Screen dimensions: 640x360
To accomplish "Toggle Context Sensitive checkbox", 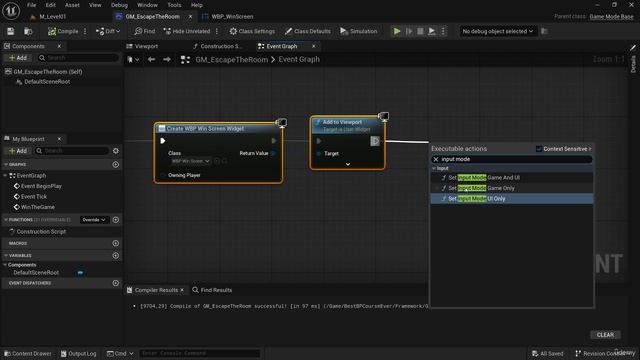I will [539, 149].
